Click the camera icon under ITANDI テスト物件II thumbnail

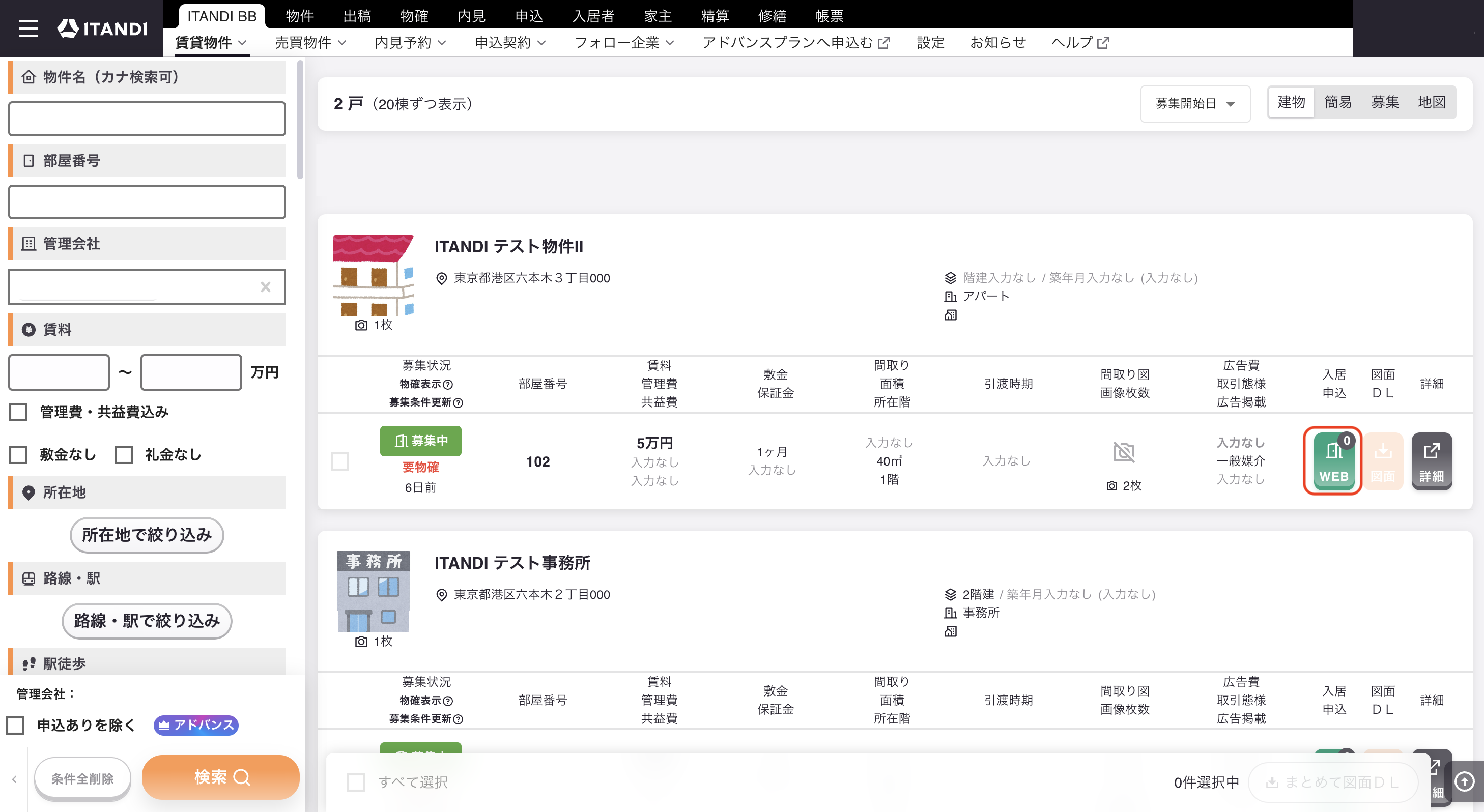pyautogui.click(x=361, y=326)
